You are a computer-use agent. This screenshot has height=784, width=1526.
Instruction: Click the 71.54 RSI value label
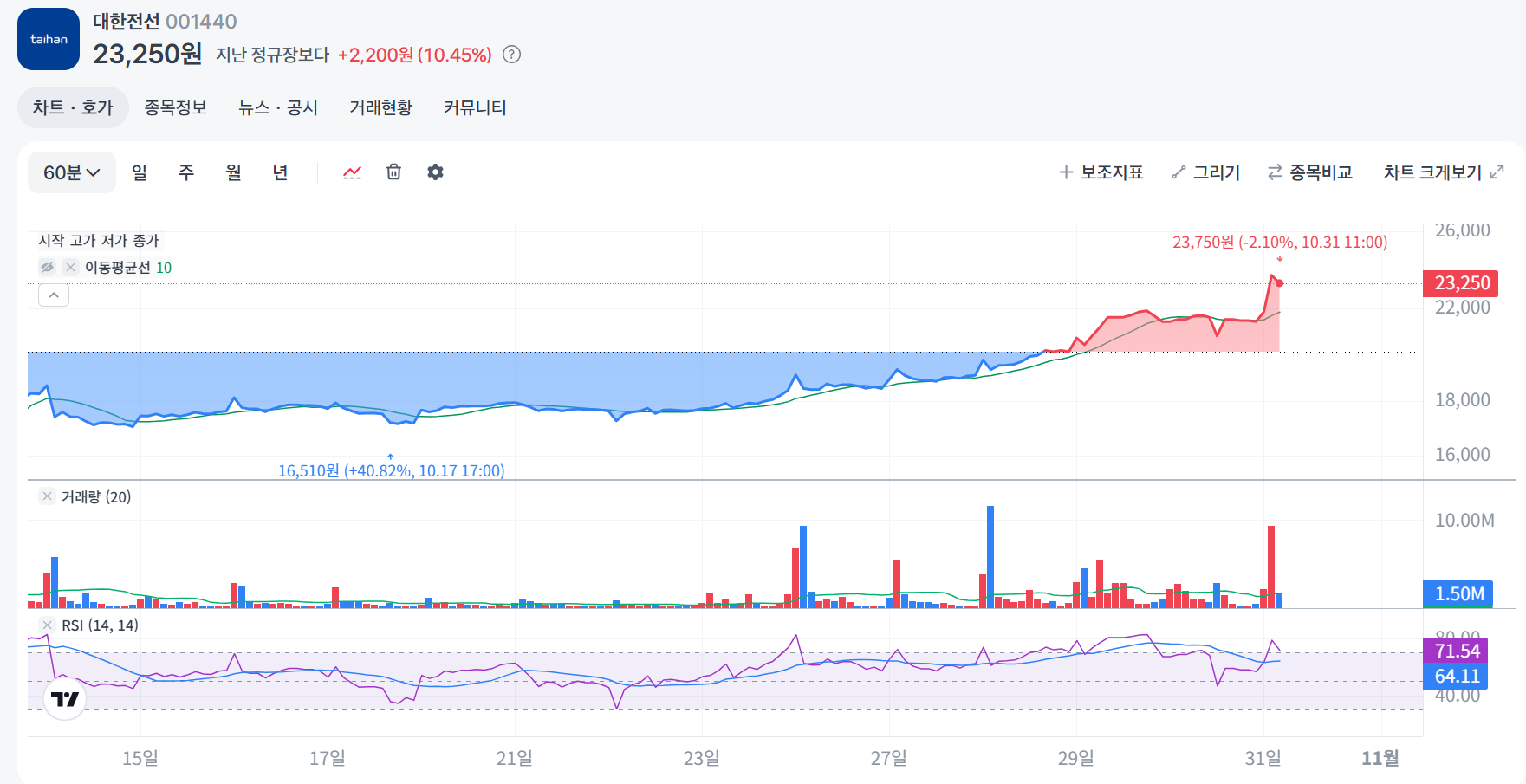click(x=1455, y=651)
